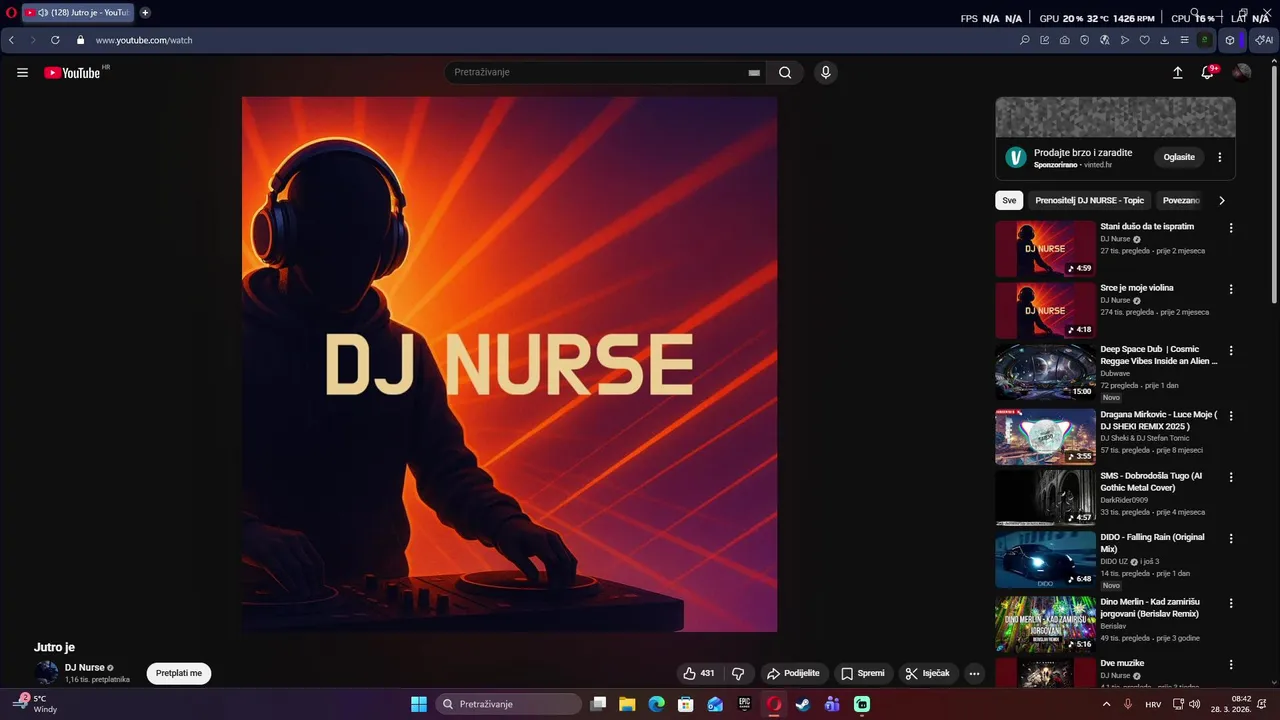This screenshot has height=720, width=1280.
Task: Select the Povezano filter chip
Action: (1181, 200)
